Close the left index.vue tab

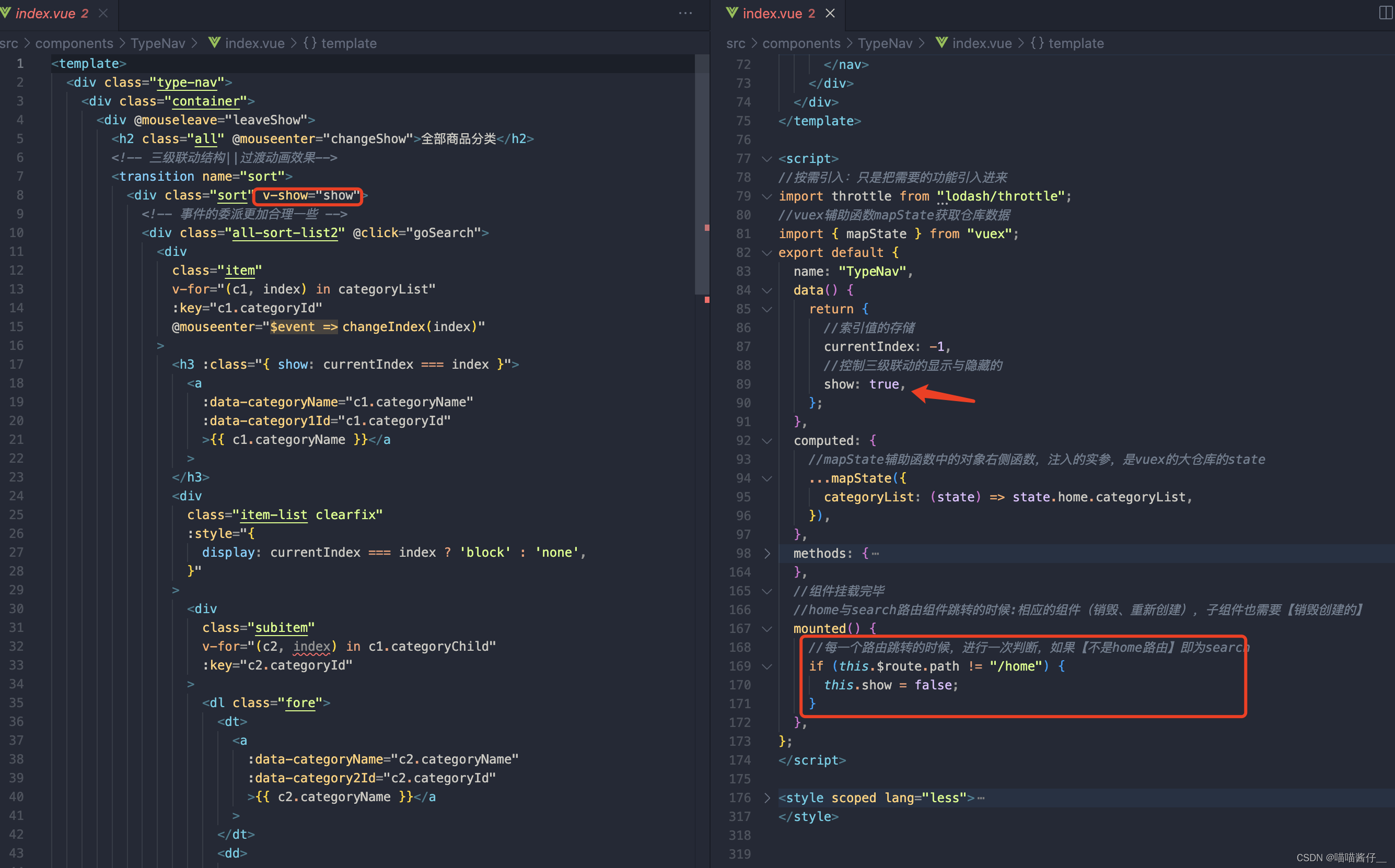103,13
